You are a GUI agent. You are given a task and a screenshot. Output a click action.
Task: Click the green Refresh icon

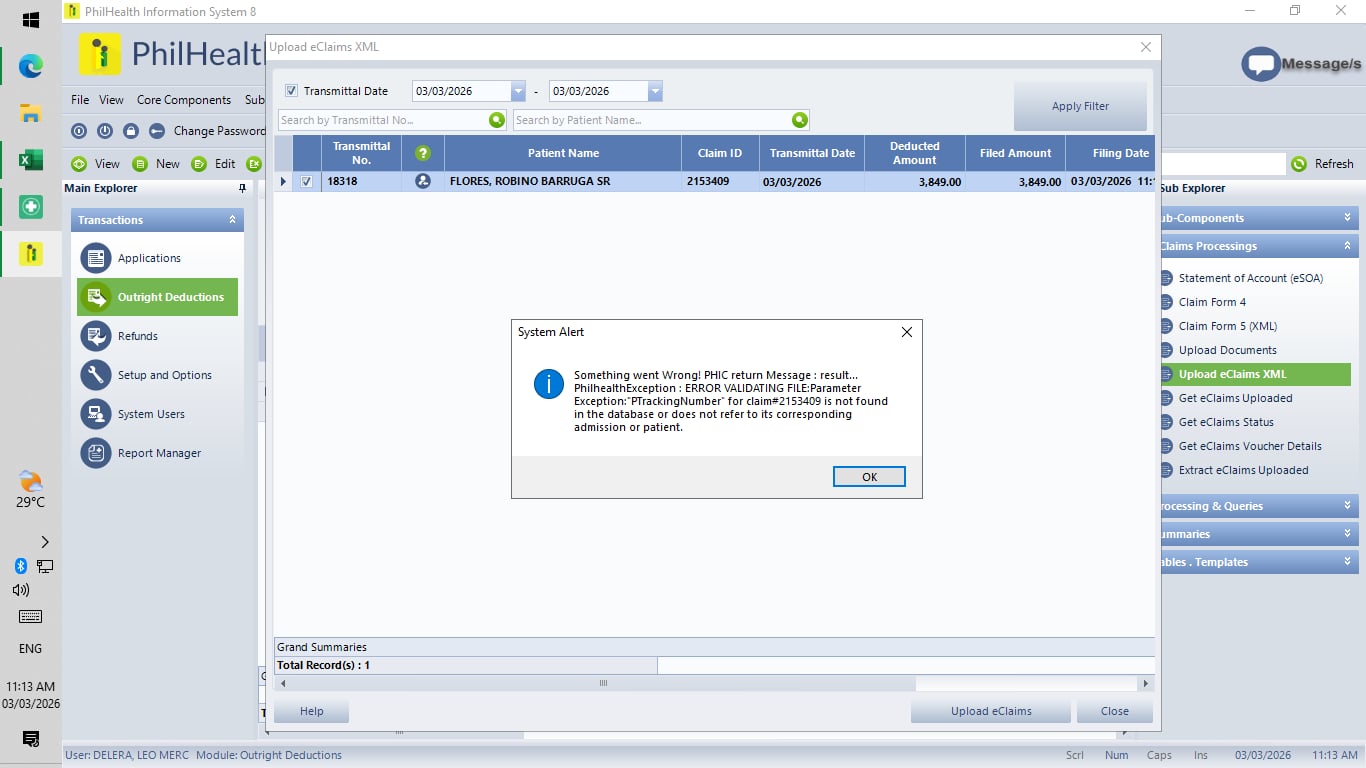tap(1299, 164)
